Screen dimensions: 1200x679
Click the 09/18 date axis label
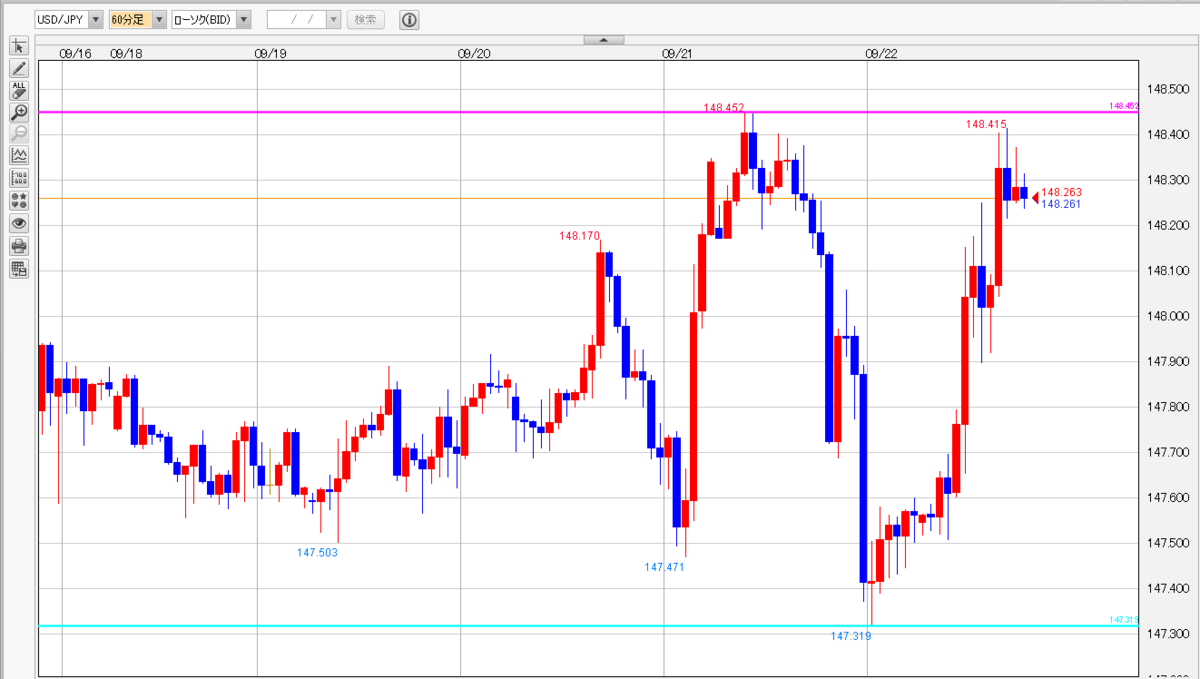pyautogui.click(x=126, y=54)
